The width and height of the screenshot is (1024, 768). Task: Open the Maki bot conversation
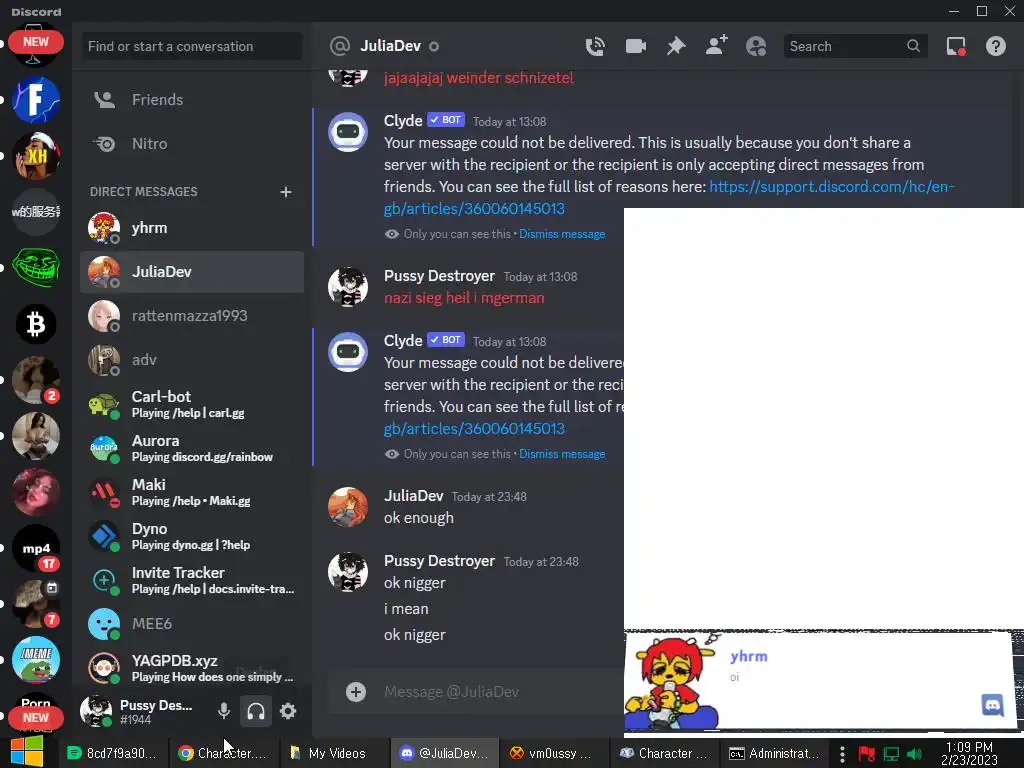pyautogui.click(x=191, y=492)
